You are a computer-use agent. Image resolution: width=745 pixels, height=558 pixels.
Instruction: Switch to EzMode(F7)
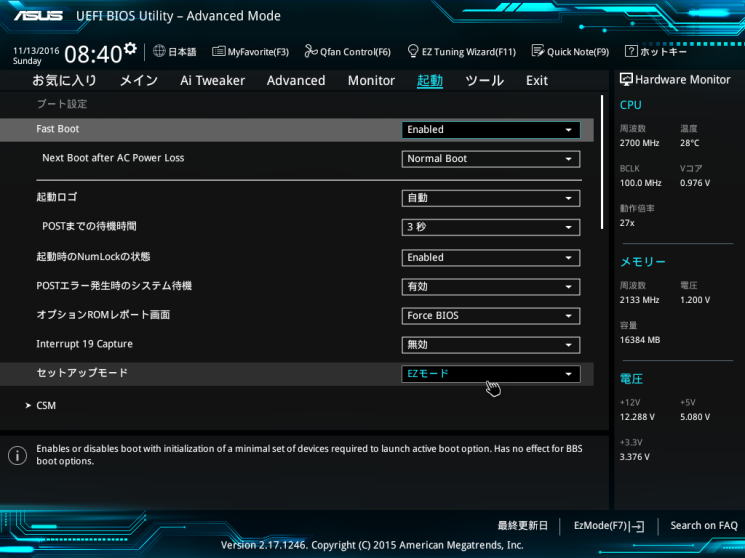click(609, 526)
